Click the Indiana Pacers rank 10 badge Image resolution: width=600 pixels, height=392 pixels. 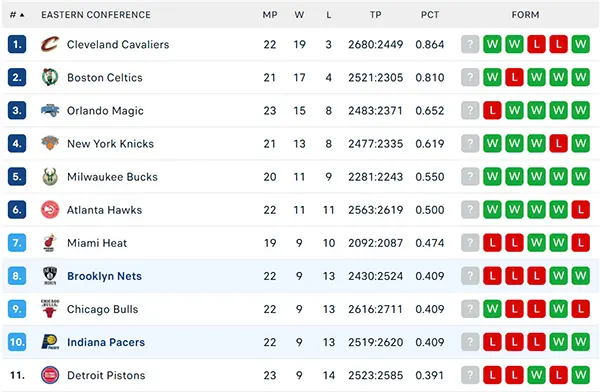(17, 342)
